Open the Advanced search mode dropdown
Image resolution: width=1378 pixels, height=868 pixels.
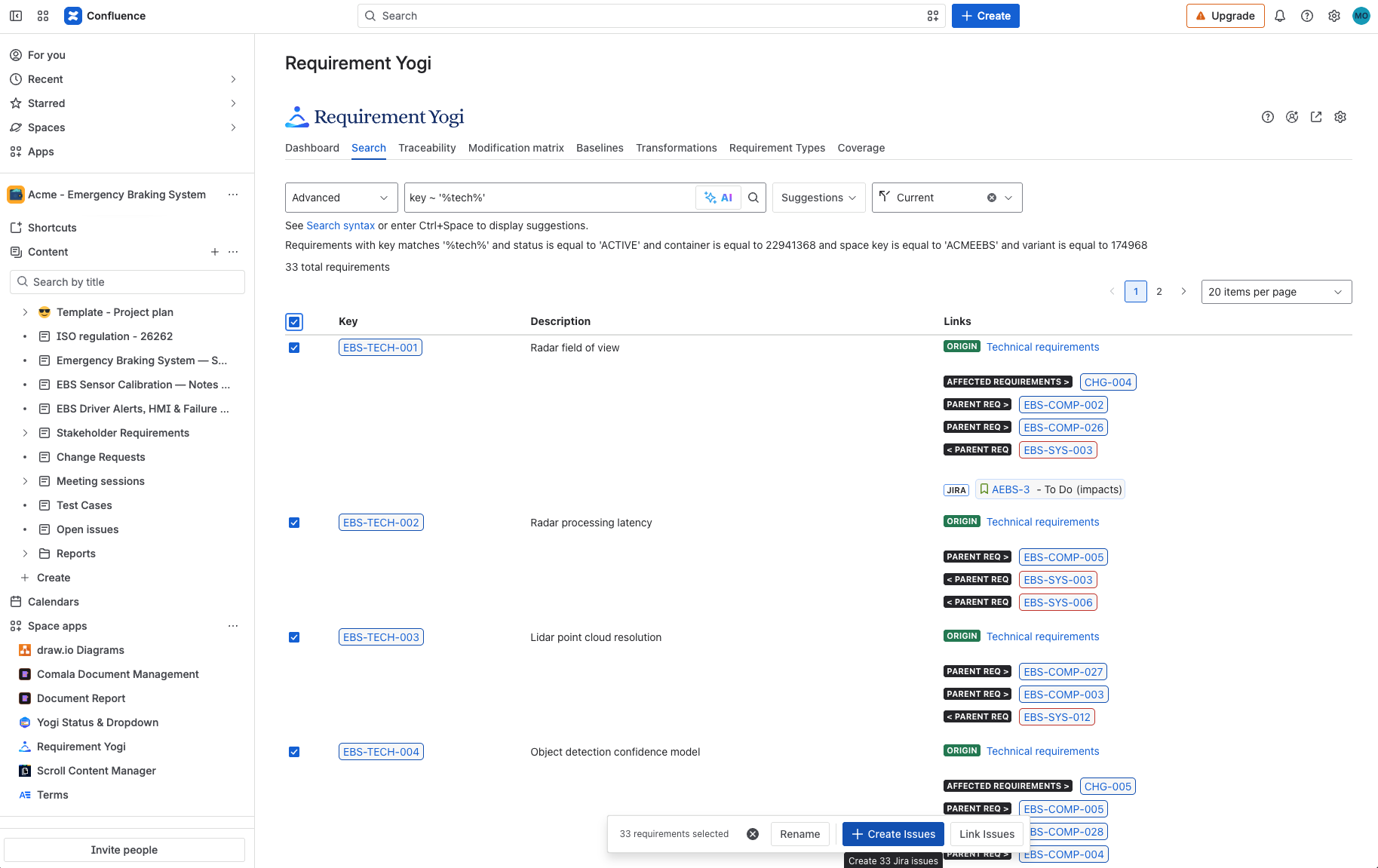point(342,198)
